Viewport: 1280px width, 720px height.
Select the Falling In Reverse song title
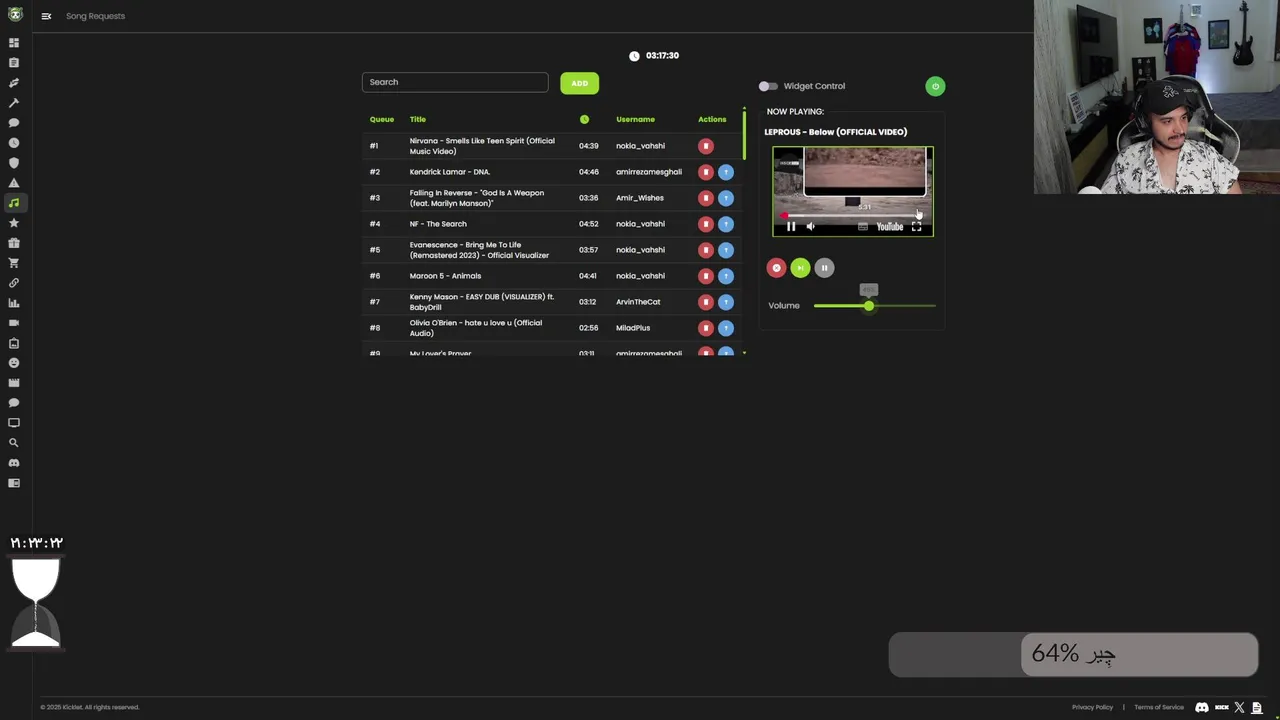click(x=477, y=198)
